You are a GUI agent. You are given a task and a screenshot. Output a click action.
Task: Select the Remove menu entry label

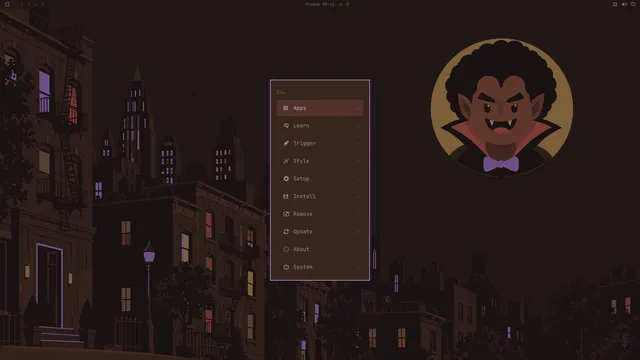(x=302, y=214)
